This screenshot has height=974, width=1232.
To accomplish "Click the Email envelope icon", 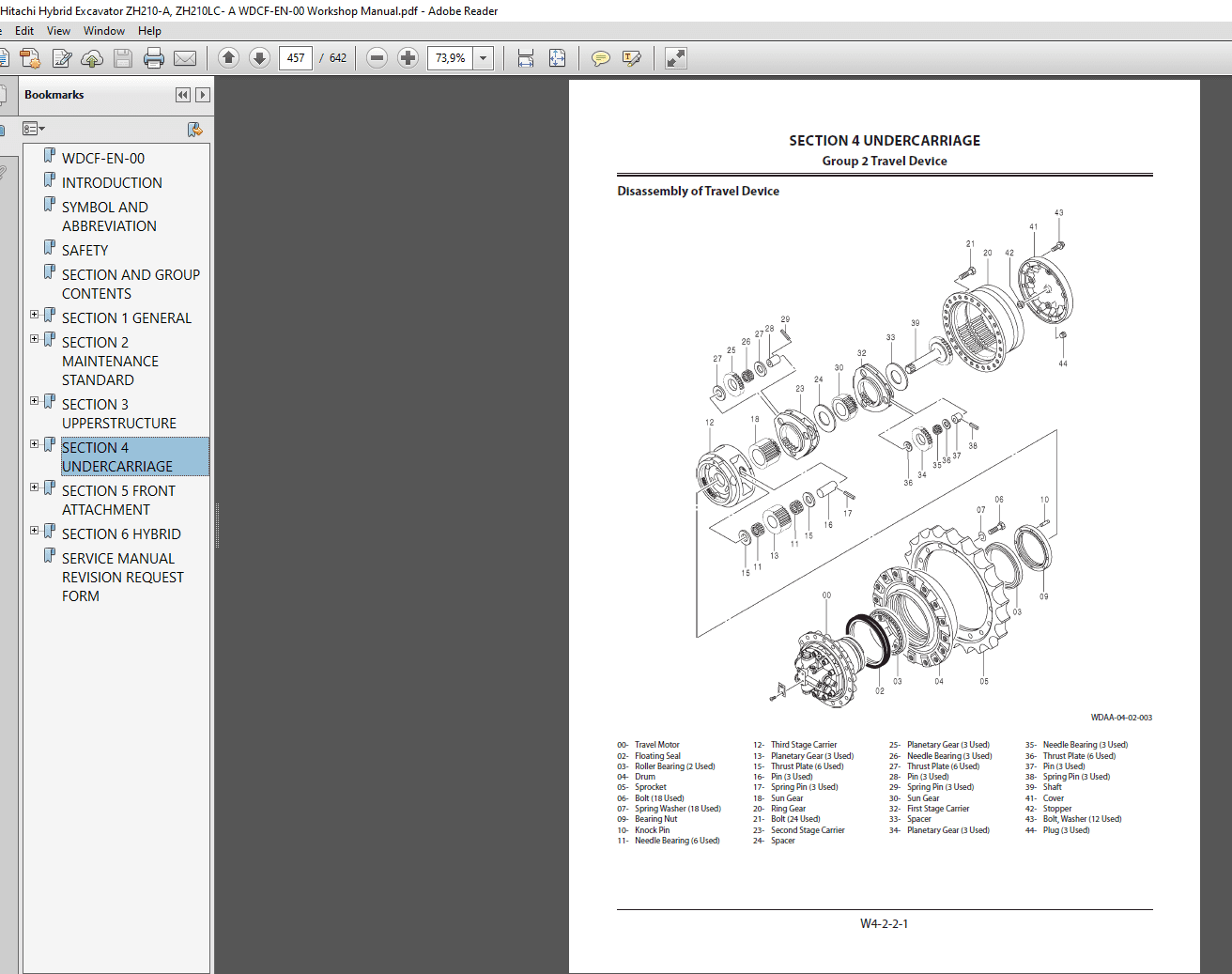I will coord(185,58).
